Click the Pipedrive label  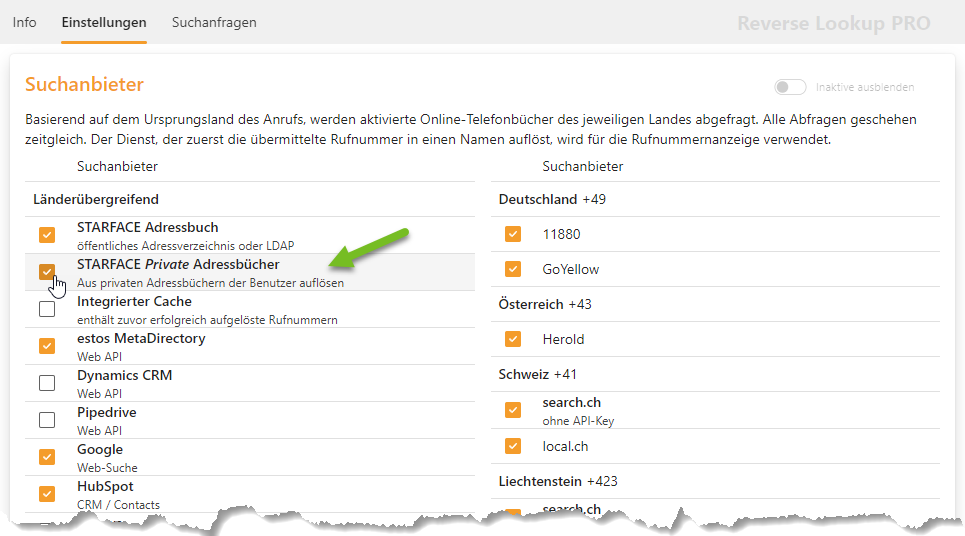pyautogui.click(x=106, y=412)
